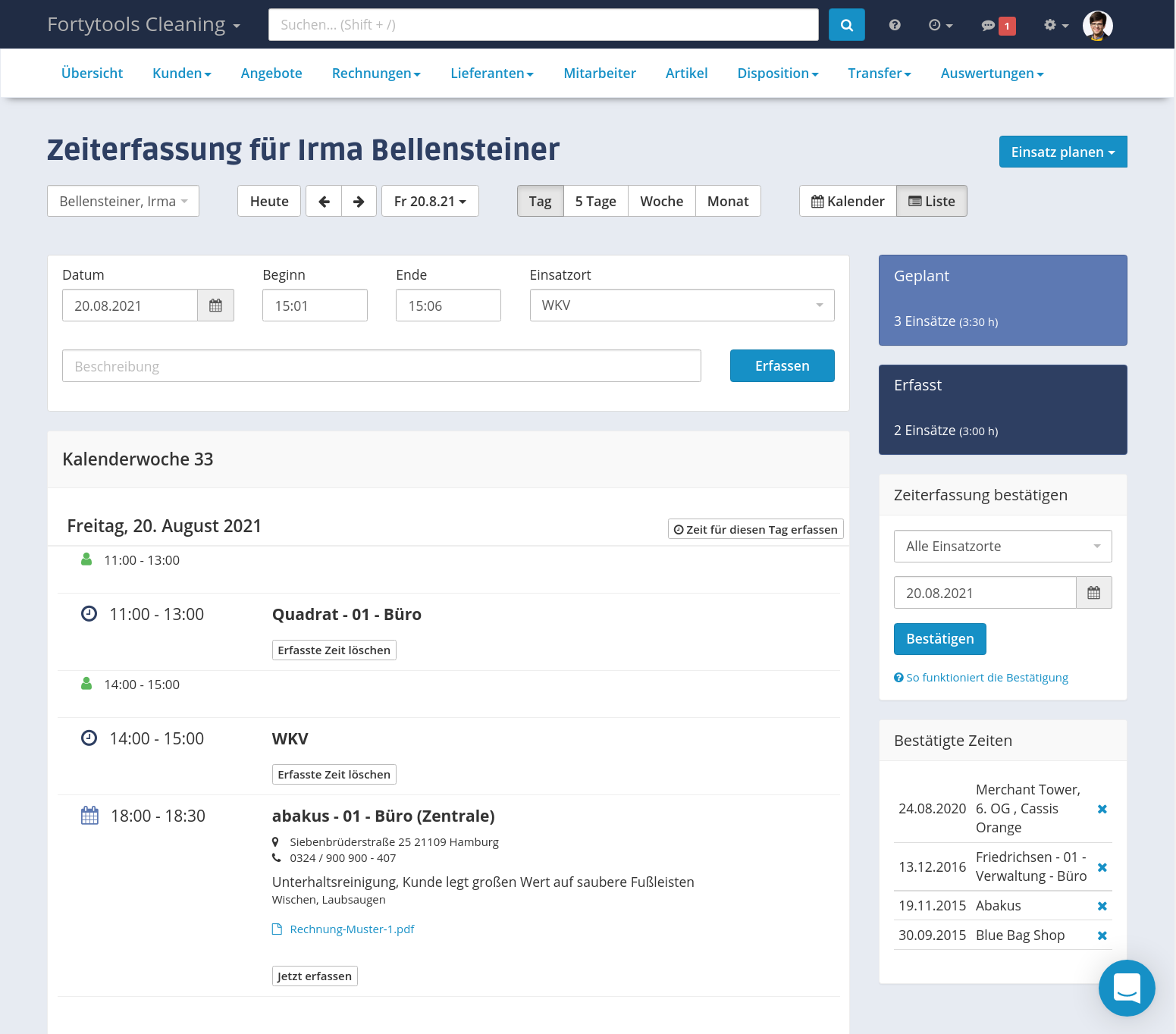Click calendar icon beside 18:00 - 18:30 entry
The width and height of the screenshot is (1176, 1034).
[89, 816]
